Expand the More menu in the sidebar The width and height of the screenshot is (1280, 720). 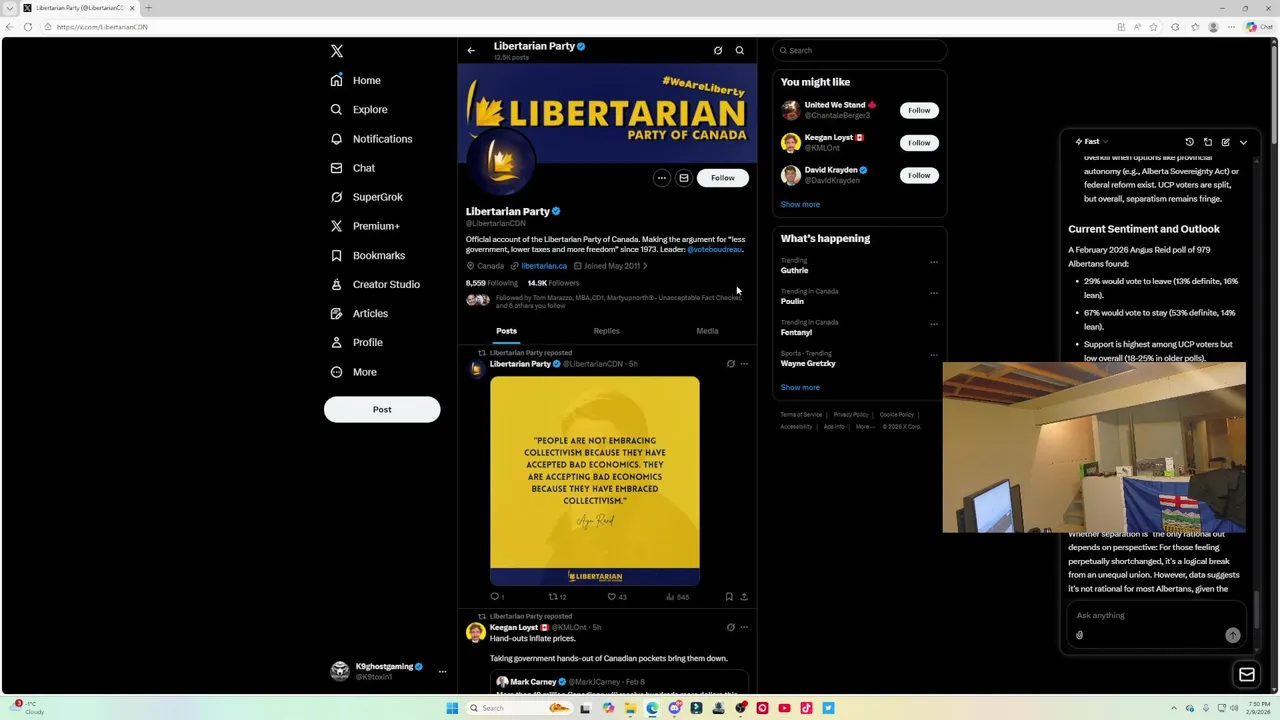point(354,372)
